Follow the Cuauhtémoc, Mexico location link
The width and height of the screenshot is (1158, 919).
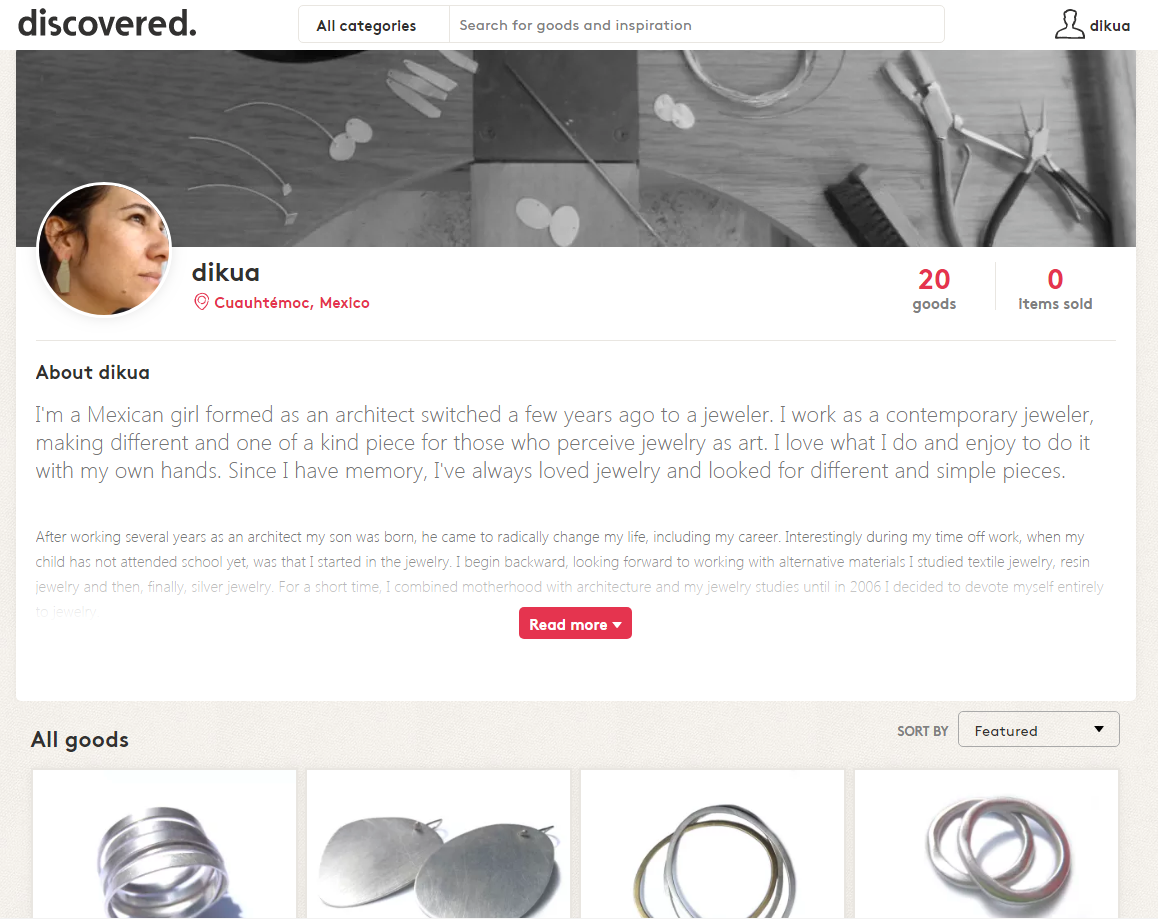292,303
